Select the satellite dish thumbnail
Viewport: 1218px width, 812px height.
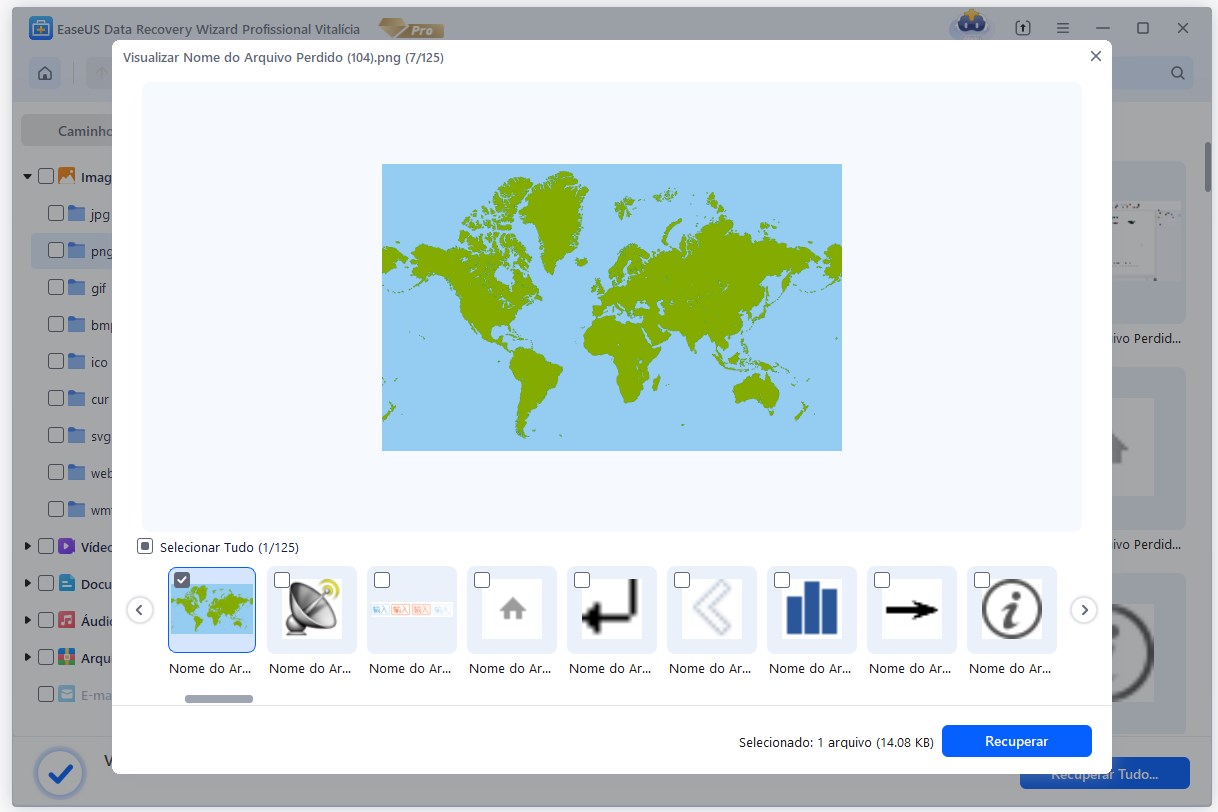pos(312,609)
